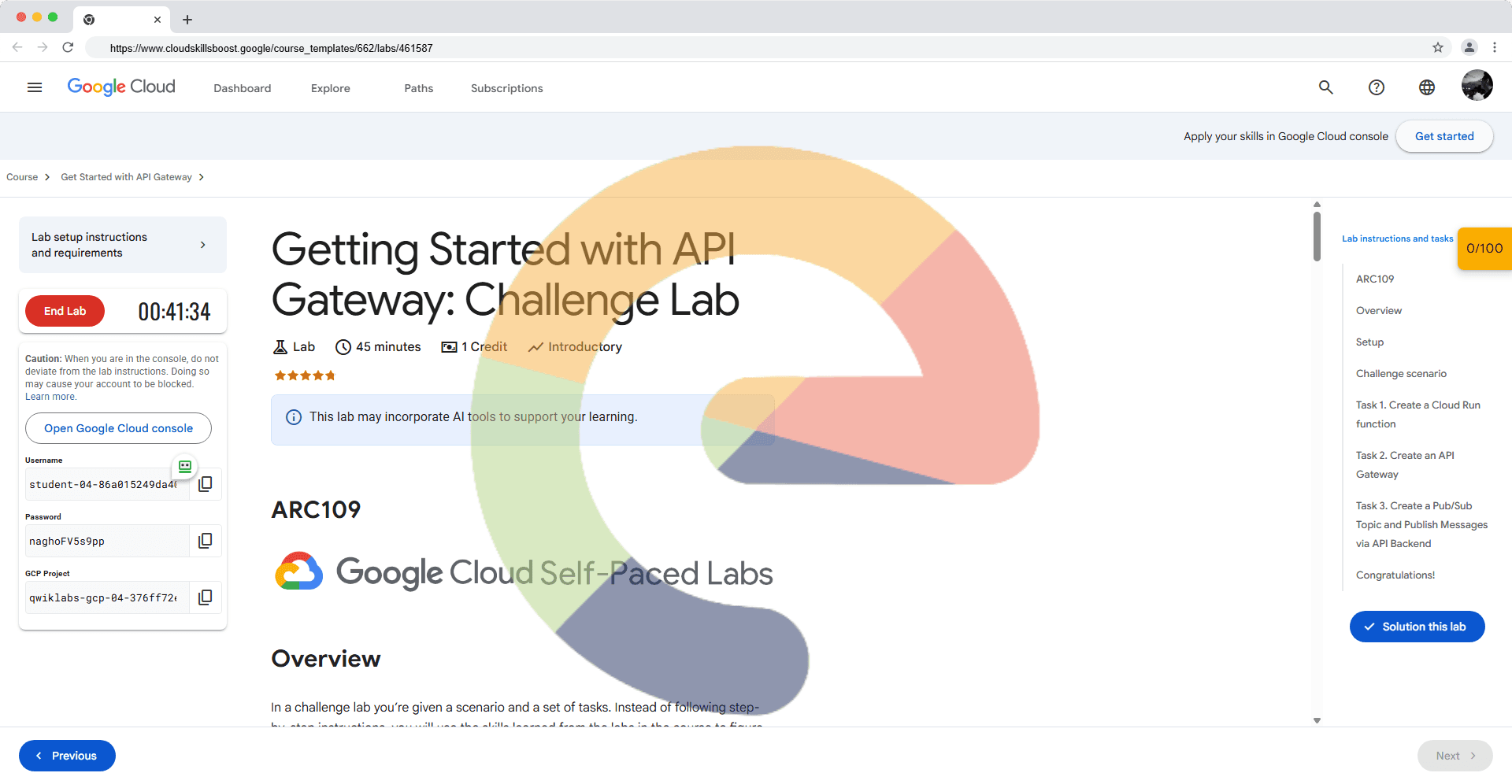Copy the password to clipboard
This screenshot has height=784, width=1512.
(206, 541)
